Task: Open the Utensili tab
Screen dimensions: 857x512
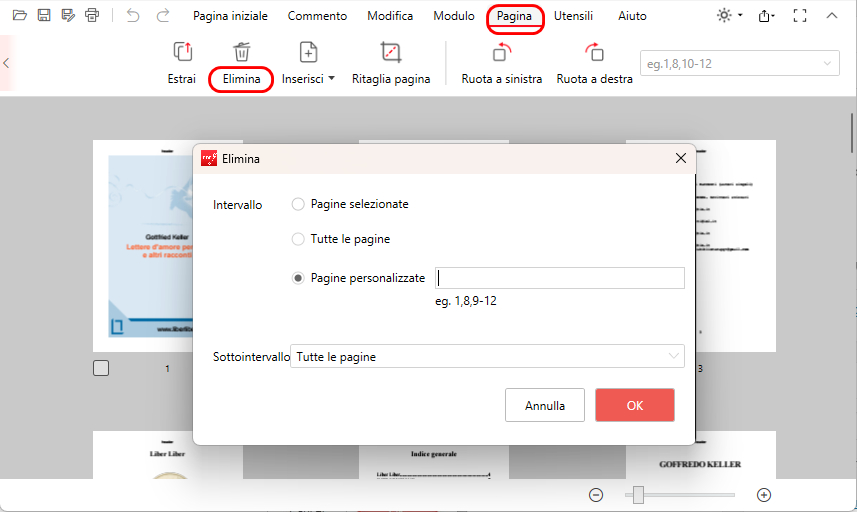Action: tap(573, 16)
